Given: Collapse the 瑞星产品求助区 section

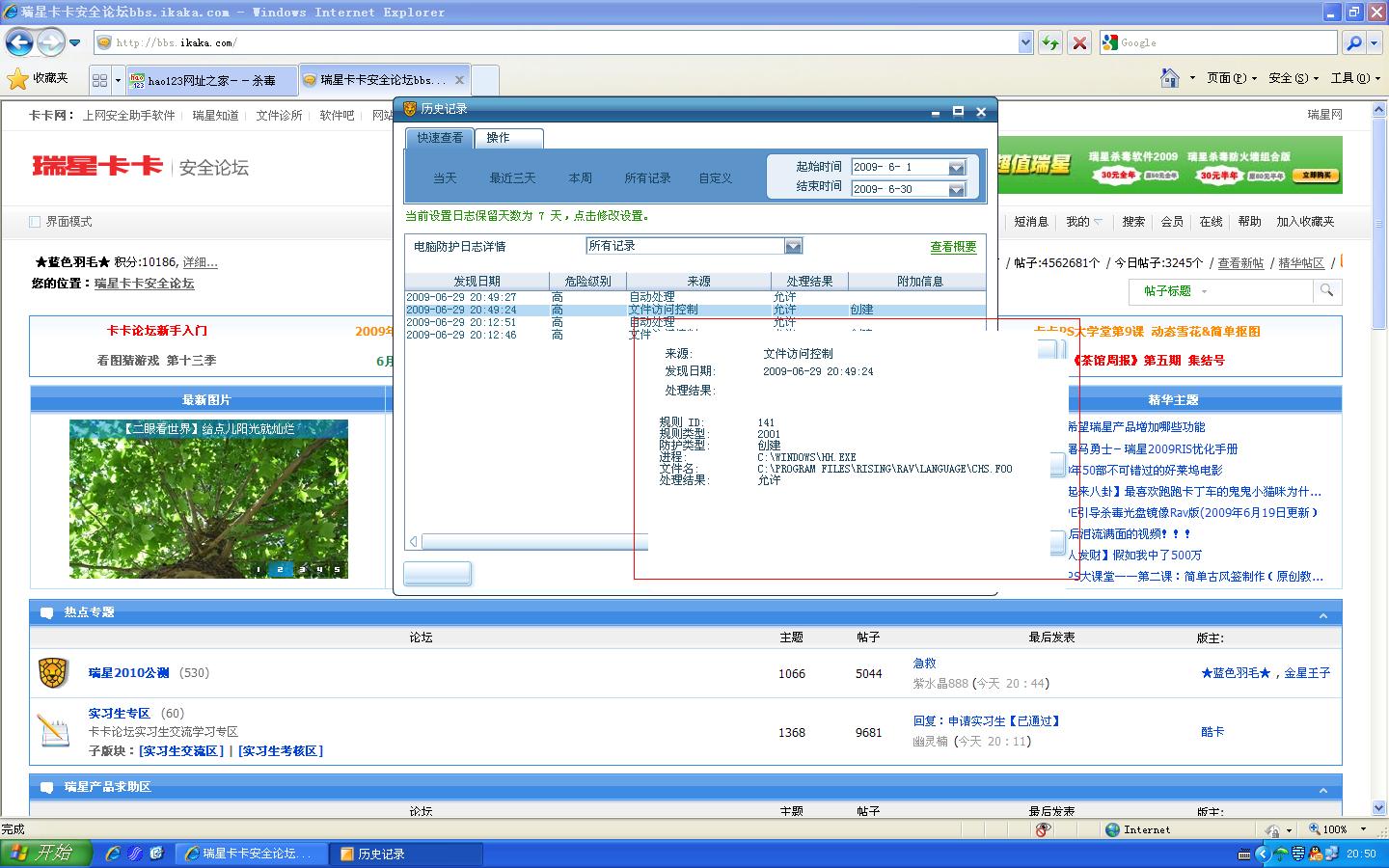Looking at the screenshot, I should click(1323, 790).
